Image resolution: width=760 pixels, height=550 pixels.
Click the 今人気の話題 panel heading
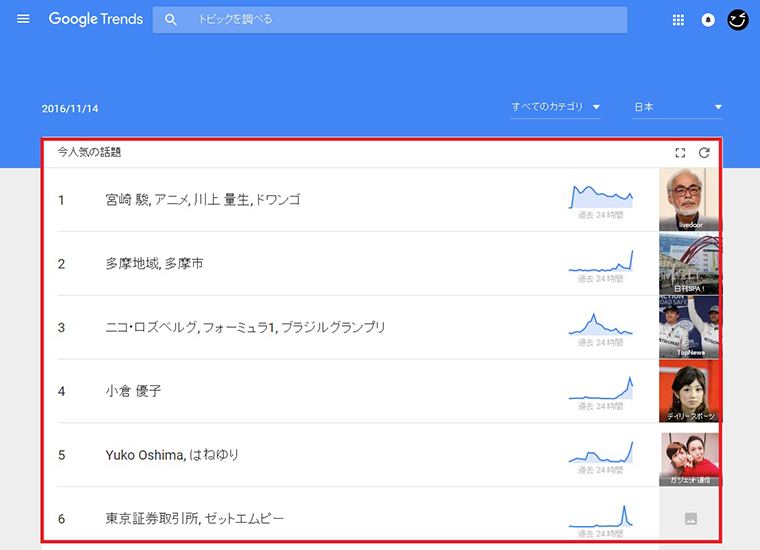(89, 152)
